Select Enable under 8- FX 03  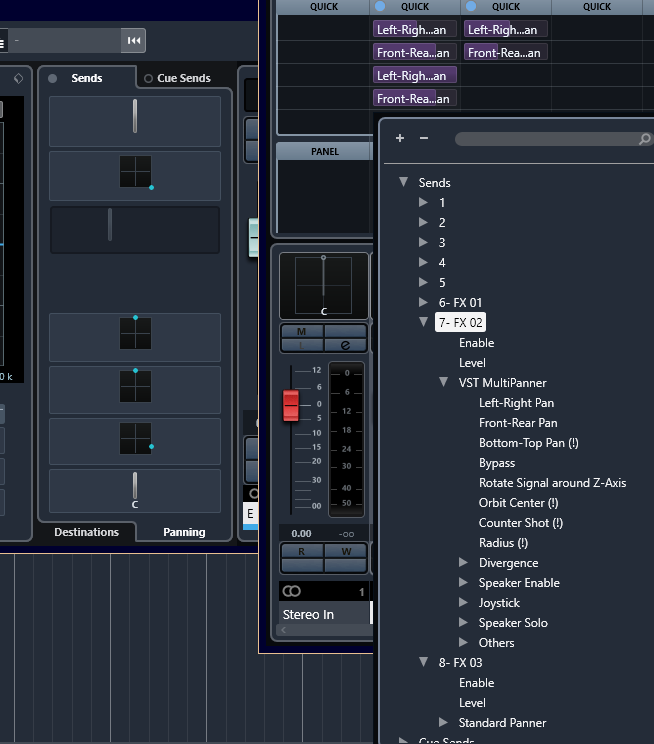coord(476,683)
